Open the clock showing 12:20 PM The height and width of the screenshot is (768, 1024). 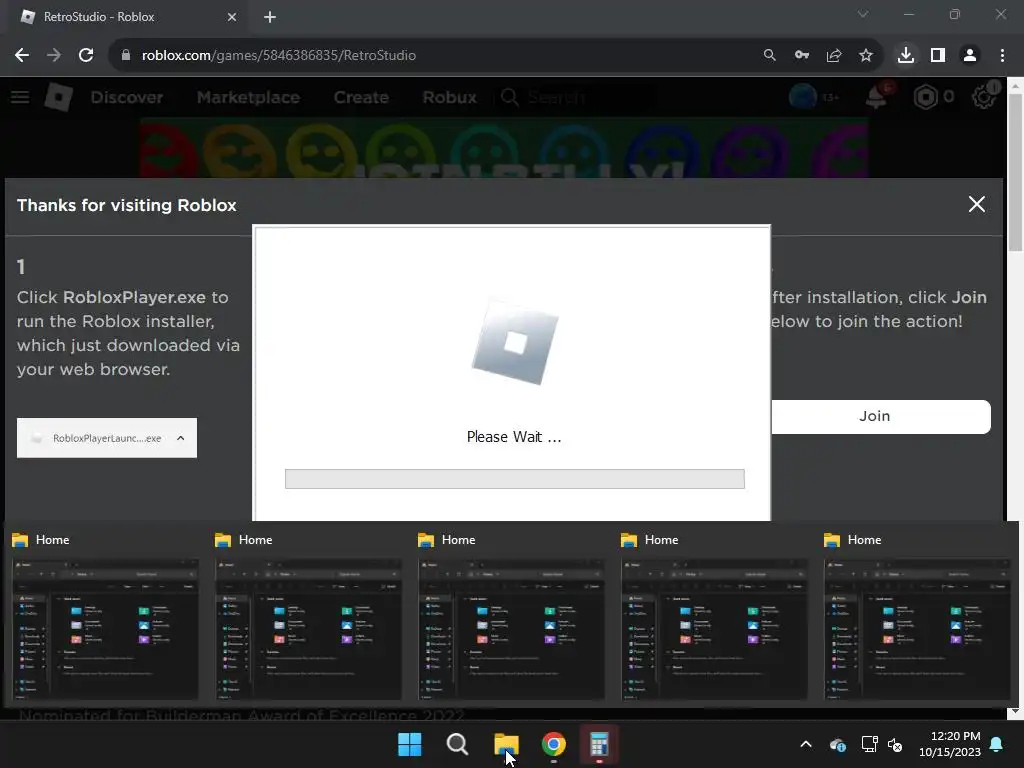pos(950,744)
